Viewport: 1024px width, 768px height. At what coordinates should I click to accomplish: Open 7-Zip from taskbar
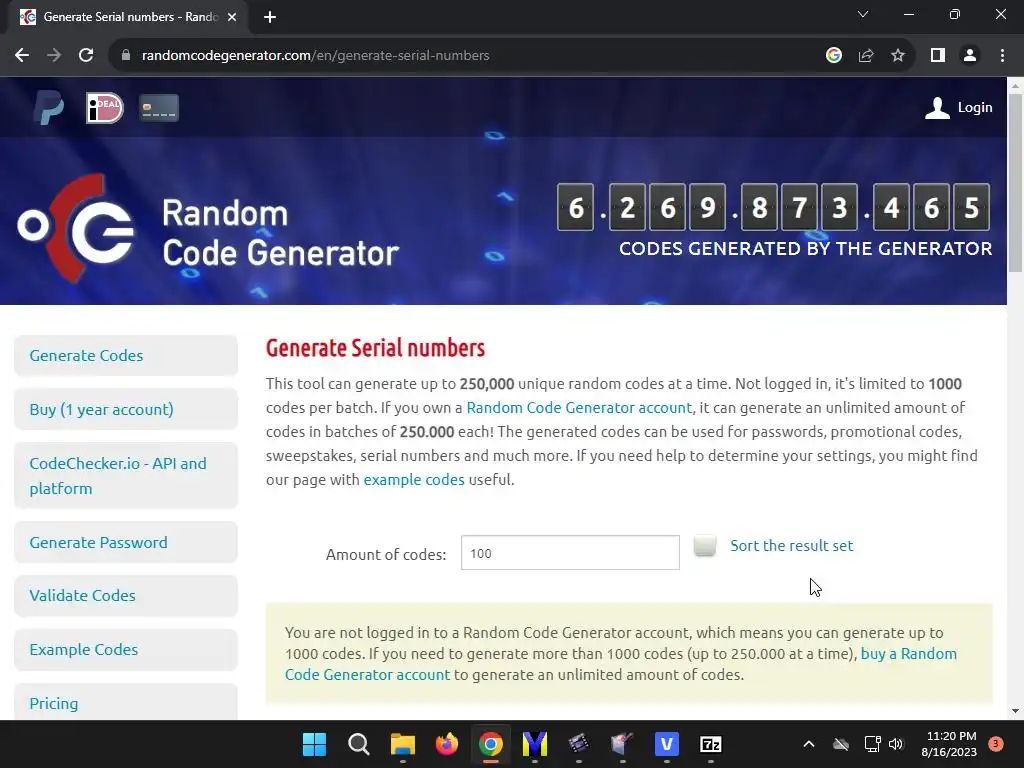(711, 744)
